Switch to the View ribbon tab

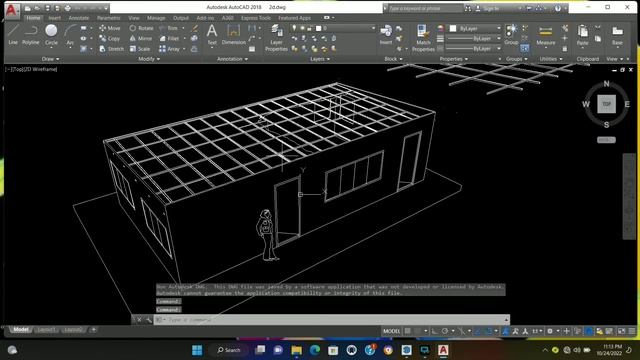click(134, 18)
